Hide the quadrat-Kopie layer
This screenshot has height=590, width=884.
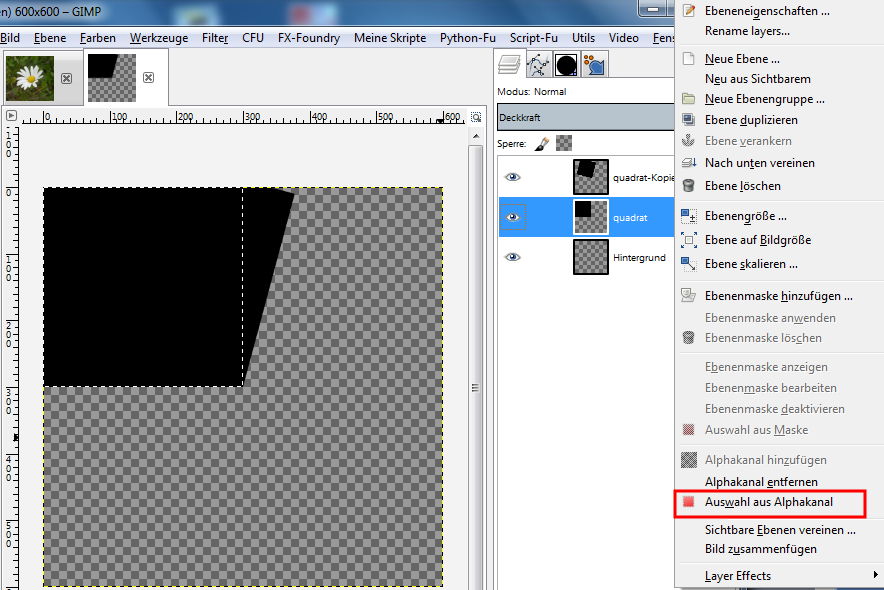pyautogui.click(x=513, y=177)
